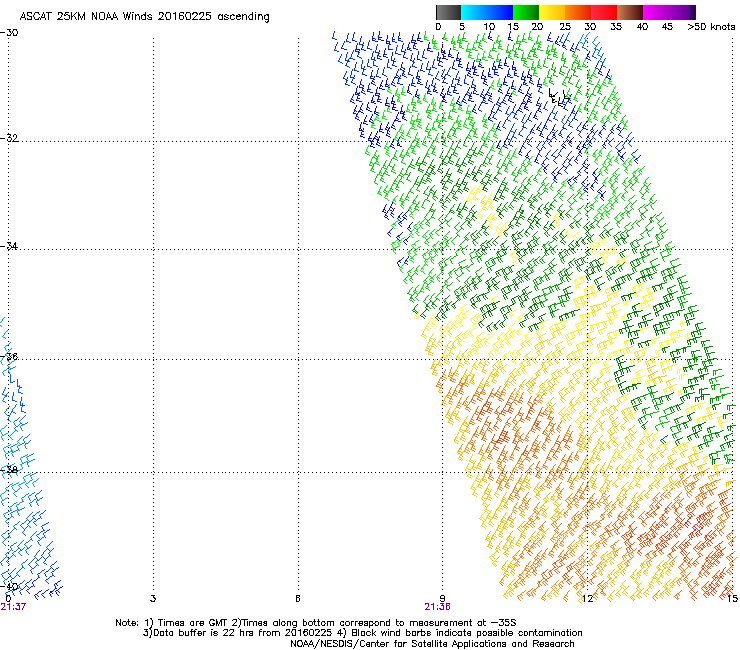Click the cyan 5-10 knots legend segment
The width and height of the screenshot is (740, 650).
click(473, 12)
